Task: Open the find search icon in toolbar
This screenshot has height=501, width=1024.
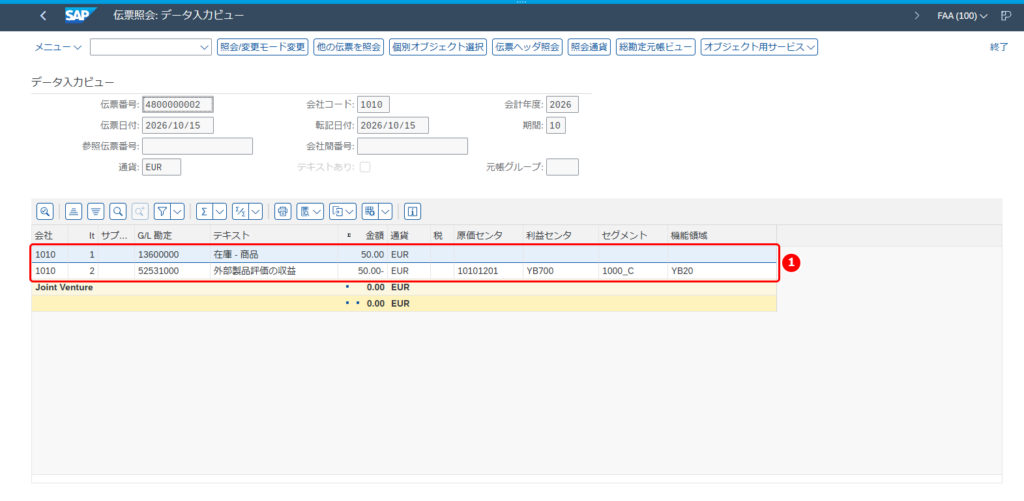Action: 118,211
